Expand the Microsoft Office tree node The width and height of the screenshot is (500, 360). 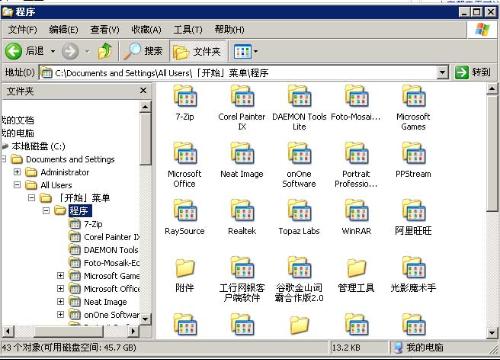coord(60,289)
